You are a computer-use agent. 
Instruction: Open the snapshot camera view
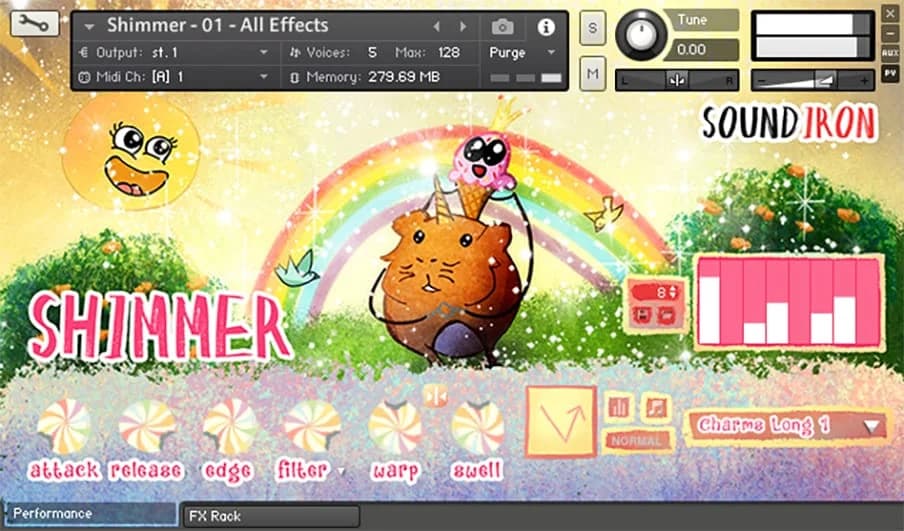502,27
